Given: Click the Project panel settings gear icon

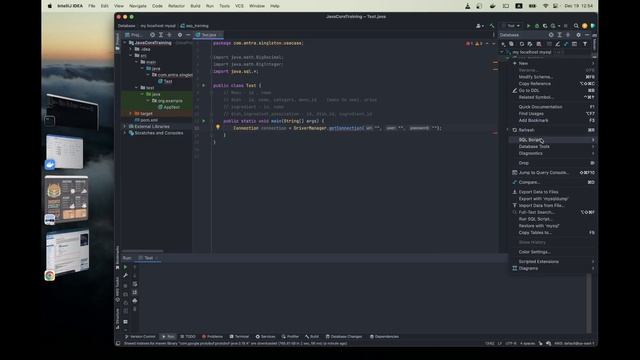Looking at the screenshot, I should tap(180, 35).
